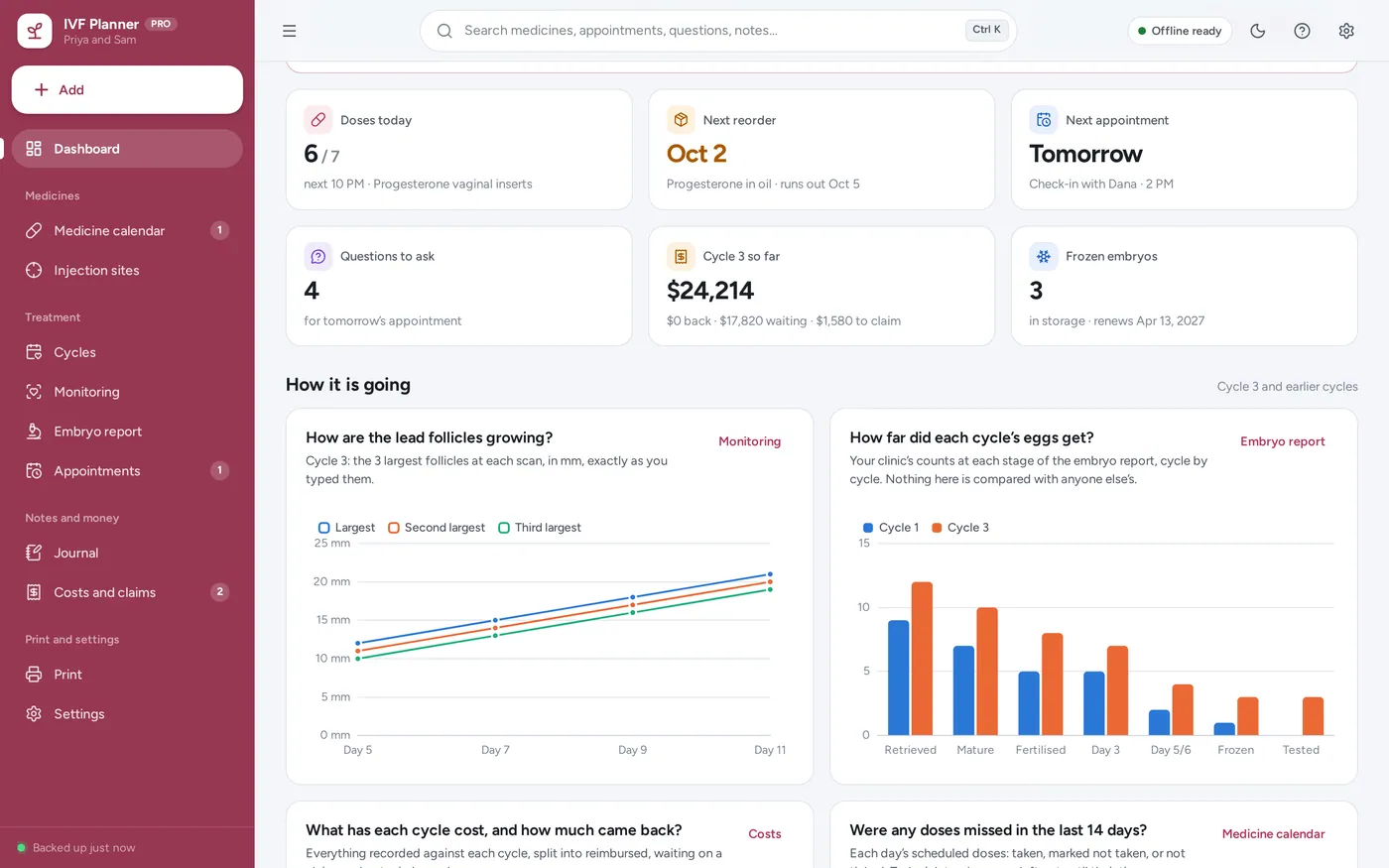Follow the Costs link on cycle cost card
The image size is (1389, 868).
coord(765,834)
